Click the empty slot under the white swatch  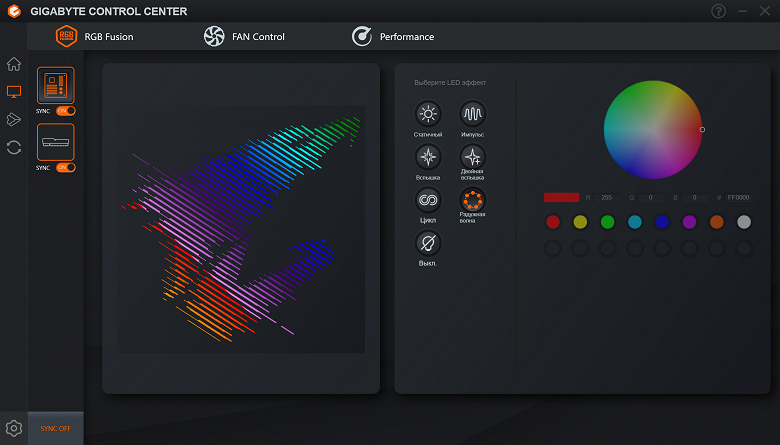(x=744, y=248)
